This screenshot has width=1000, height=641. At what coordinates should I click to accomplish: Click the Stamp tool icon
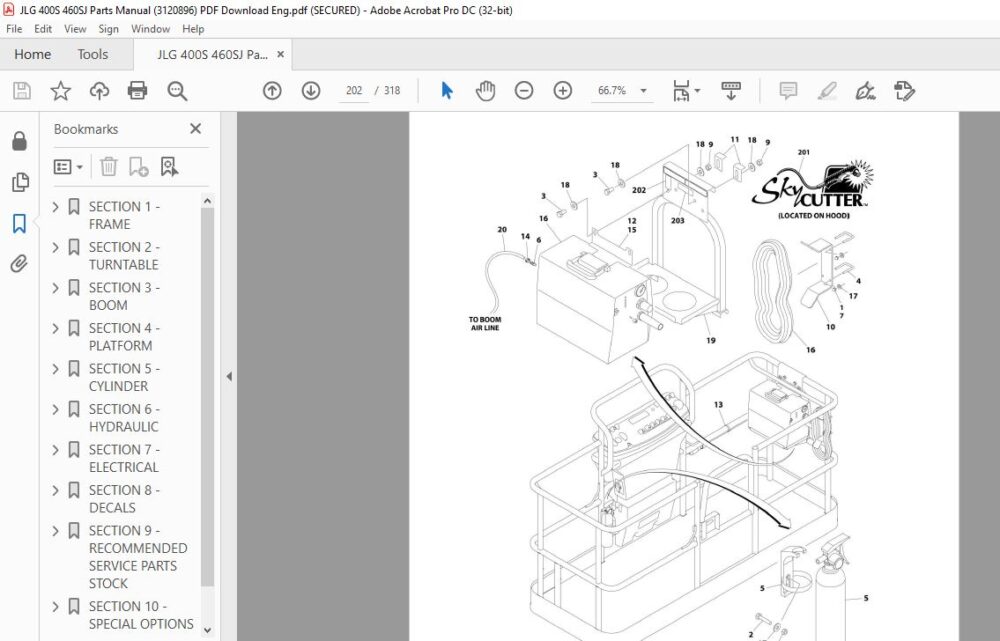904,91
